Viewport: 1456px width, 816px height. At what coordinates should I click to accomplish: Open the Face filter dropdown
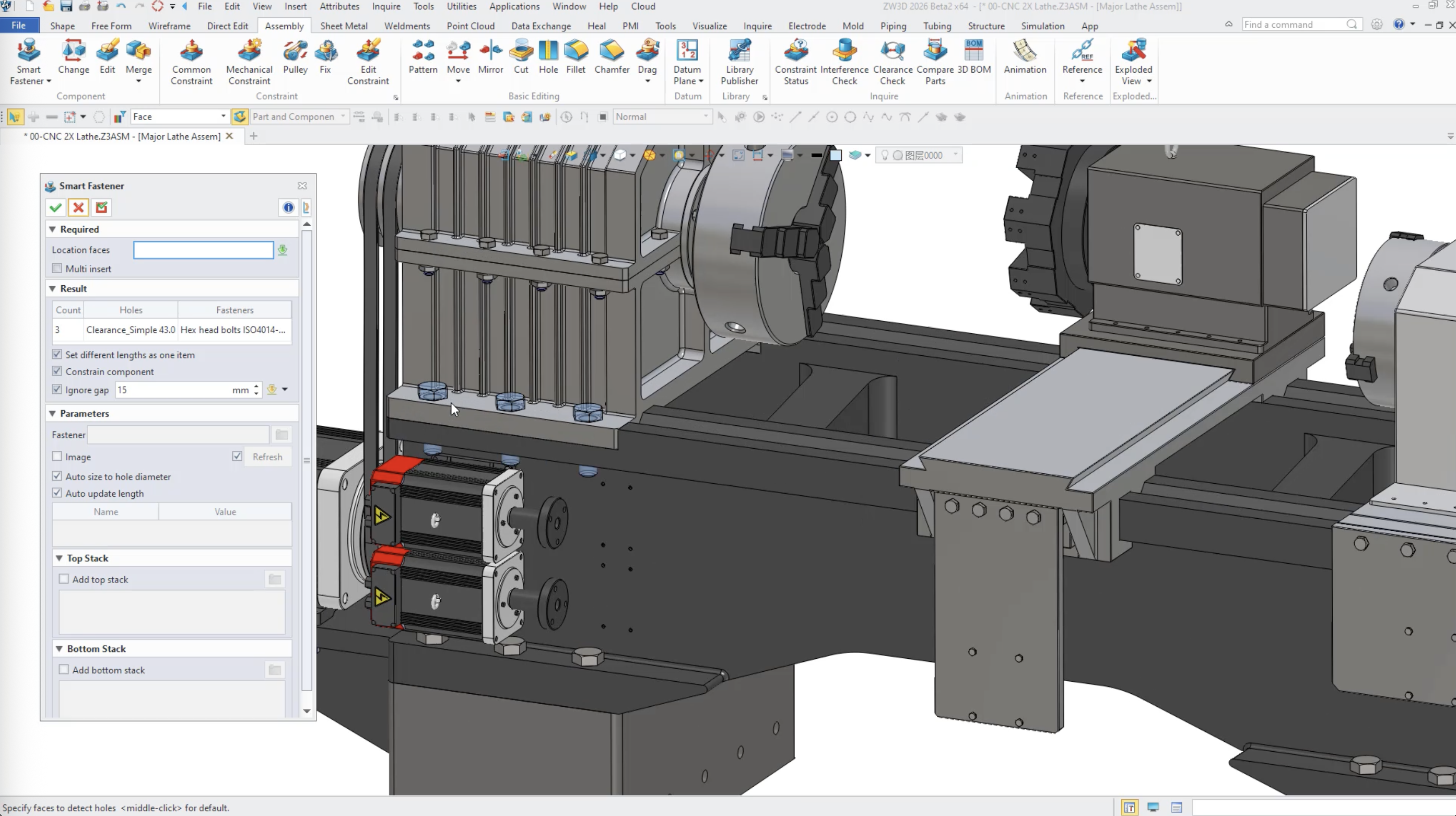tap(222, 116)
